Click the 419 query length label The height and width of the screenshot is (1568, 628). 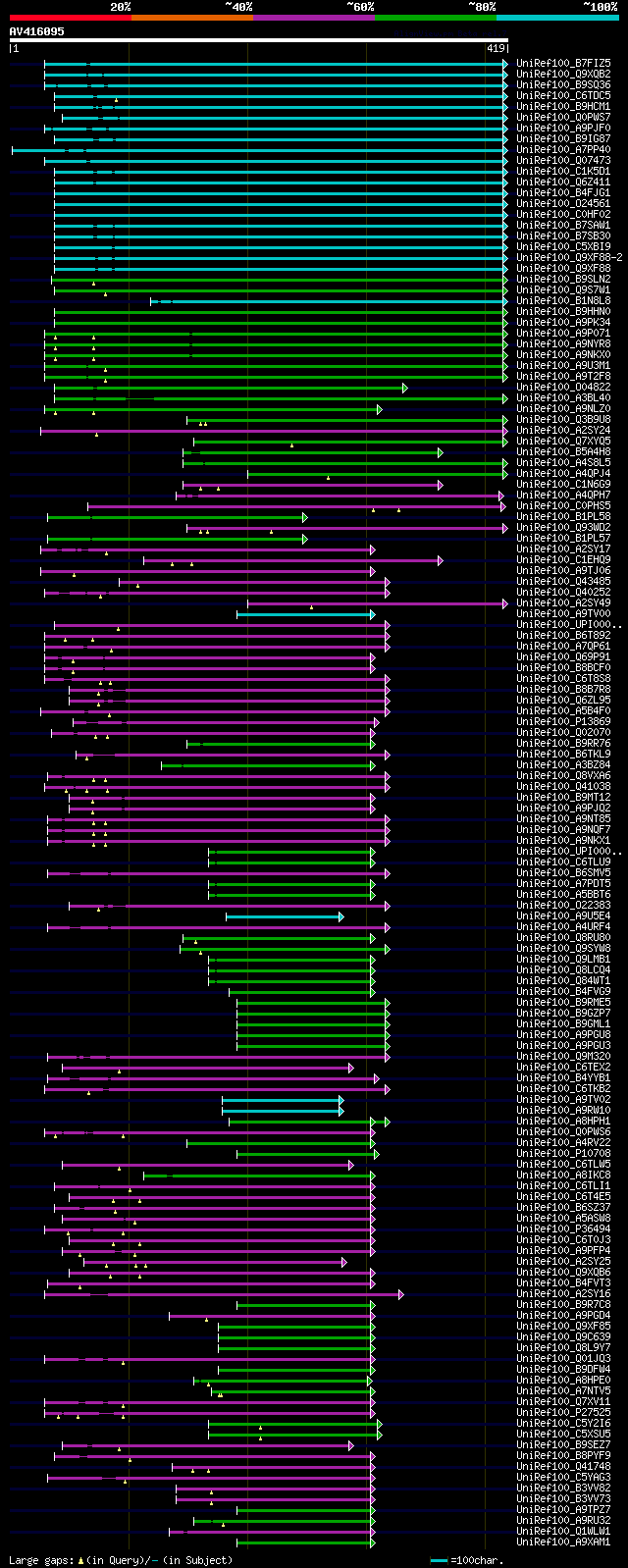[x=495, y=48]
